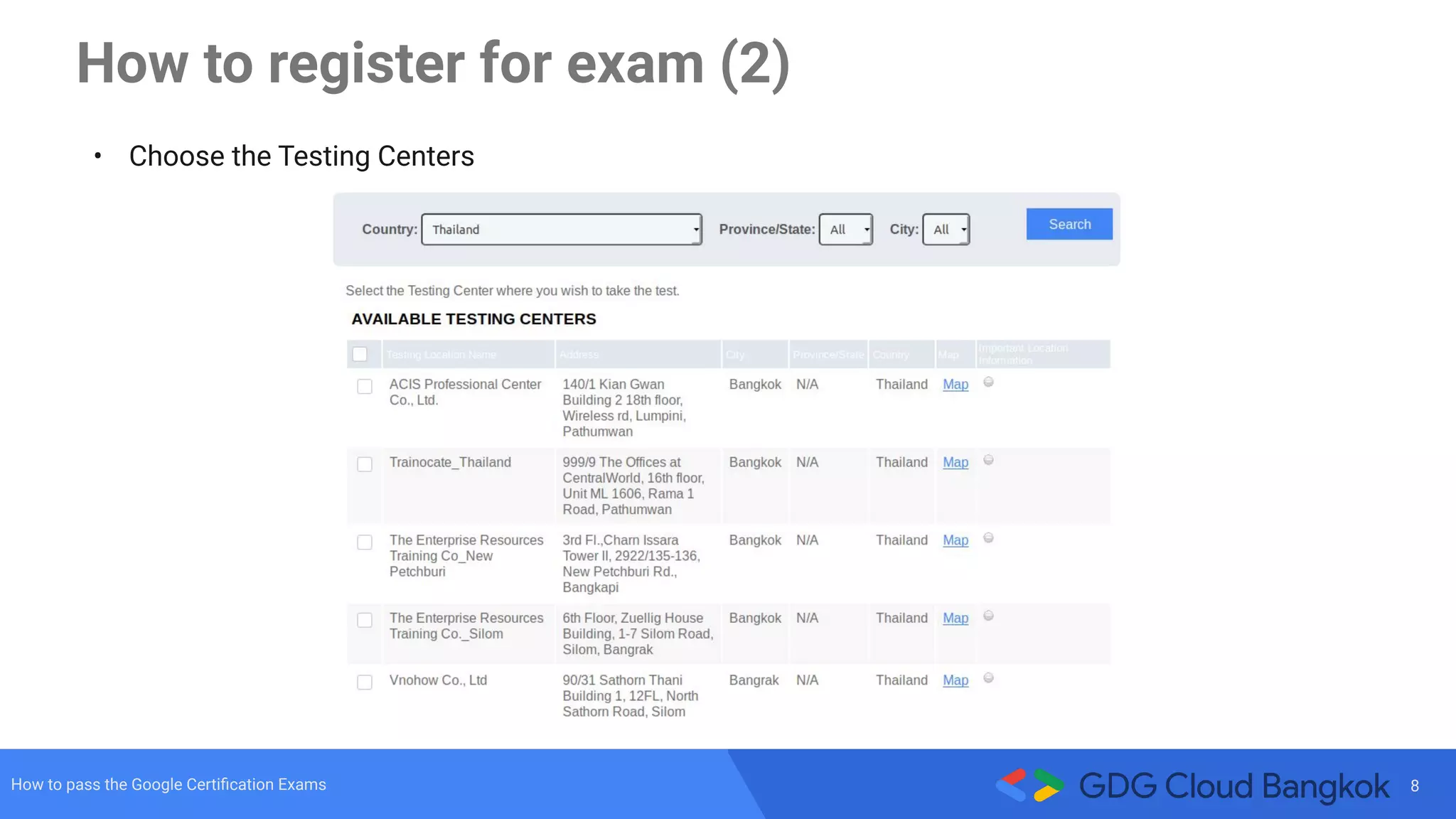This screenshot has width=1456, height=819.
Task: Open Map link for Silom training center
Action: tap(955, 619)
